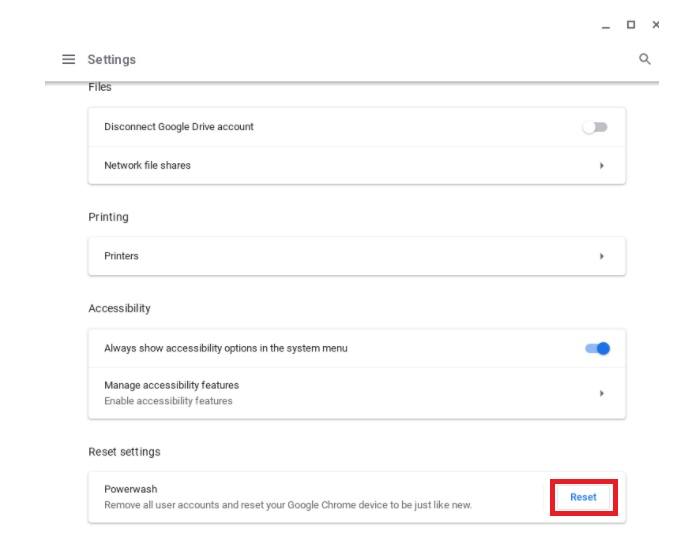The height and width of the screenshot is (545, 680).
Task: Click the Disconnect Google Drive account label
Action: [x=179, y=127]
